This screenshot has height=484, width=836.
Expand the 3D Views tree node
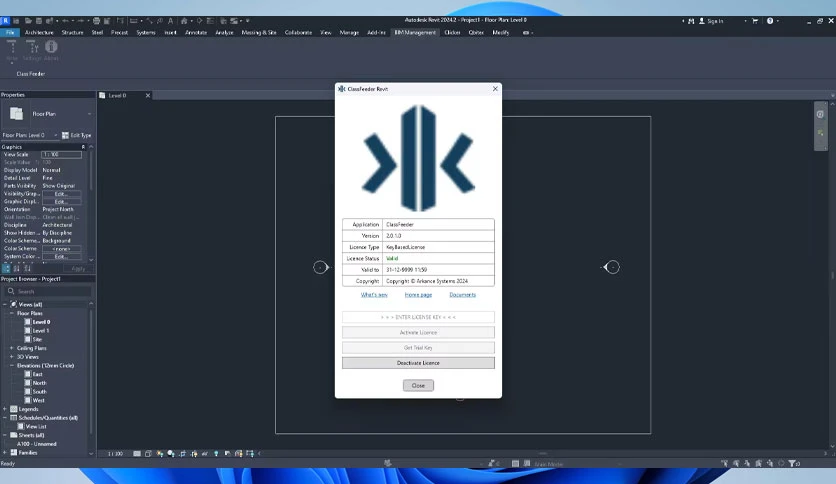tap(12, 357)
